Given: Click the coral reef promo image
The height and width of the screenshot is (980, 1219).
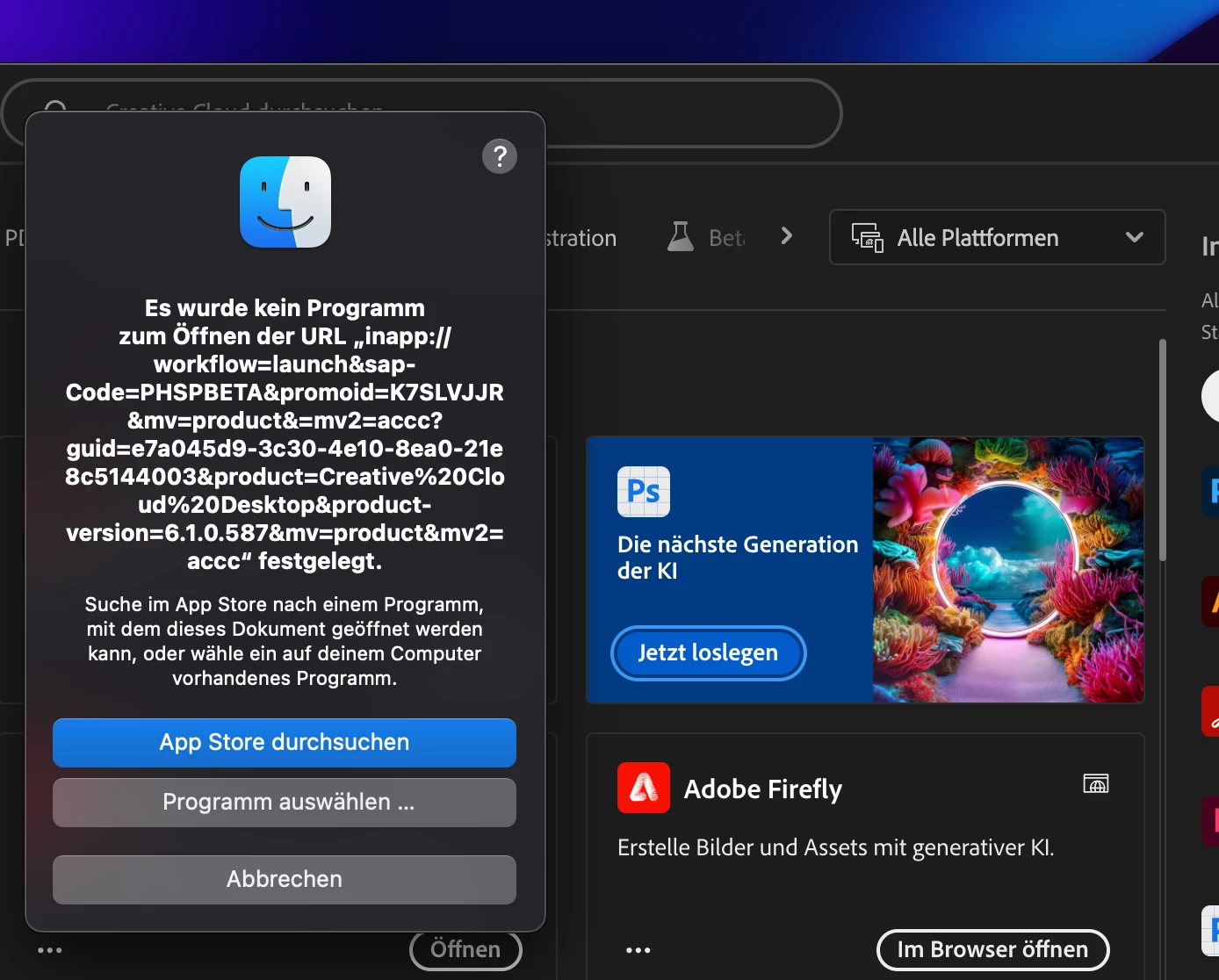Looking at the screenshot, I should click(1008, 570).
